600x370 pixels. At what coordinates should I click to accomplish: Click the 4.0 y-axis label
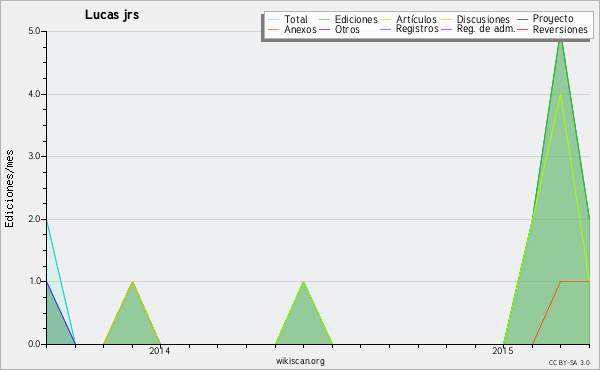pos(34,94)
